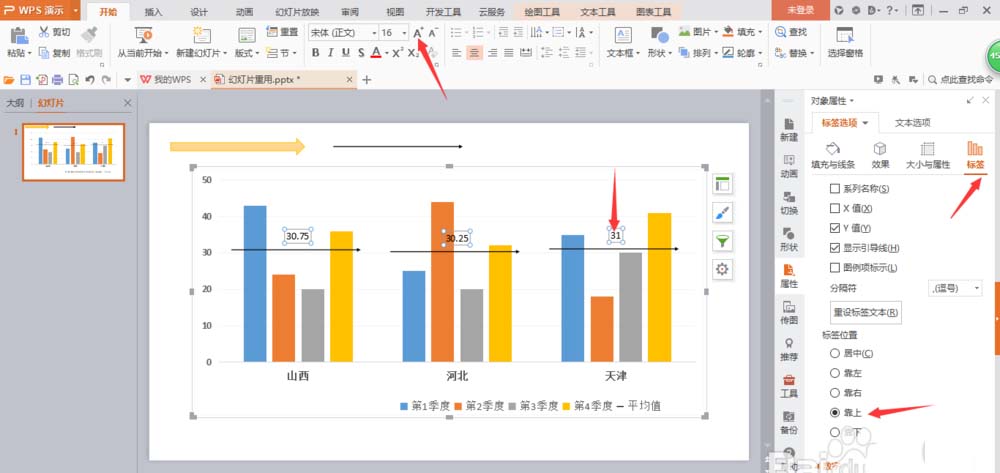Switch to the 插入 ribbon tab

[x=154, y=11]
